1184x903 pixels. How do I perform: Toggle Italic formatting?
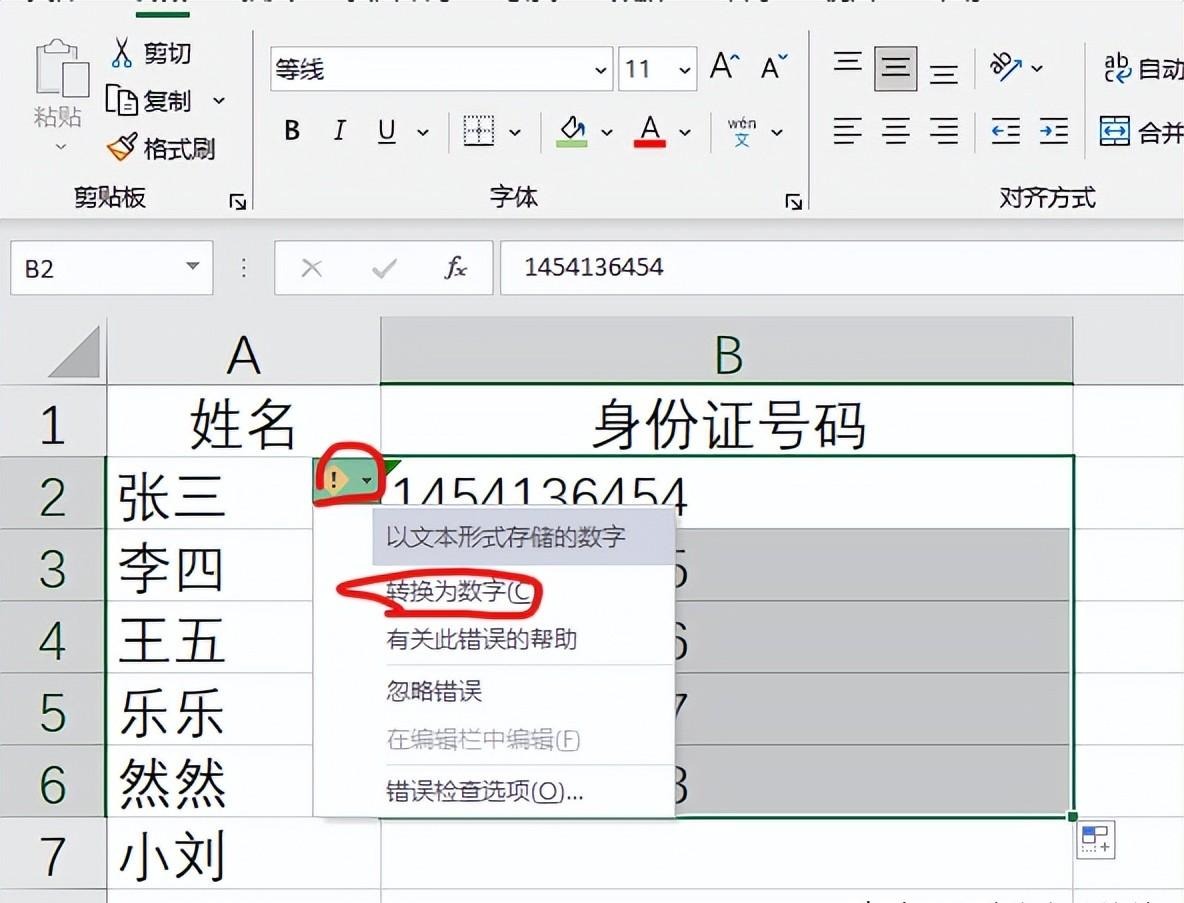(340, 131)
